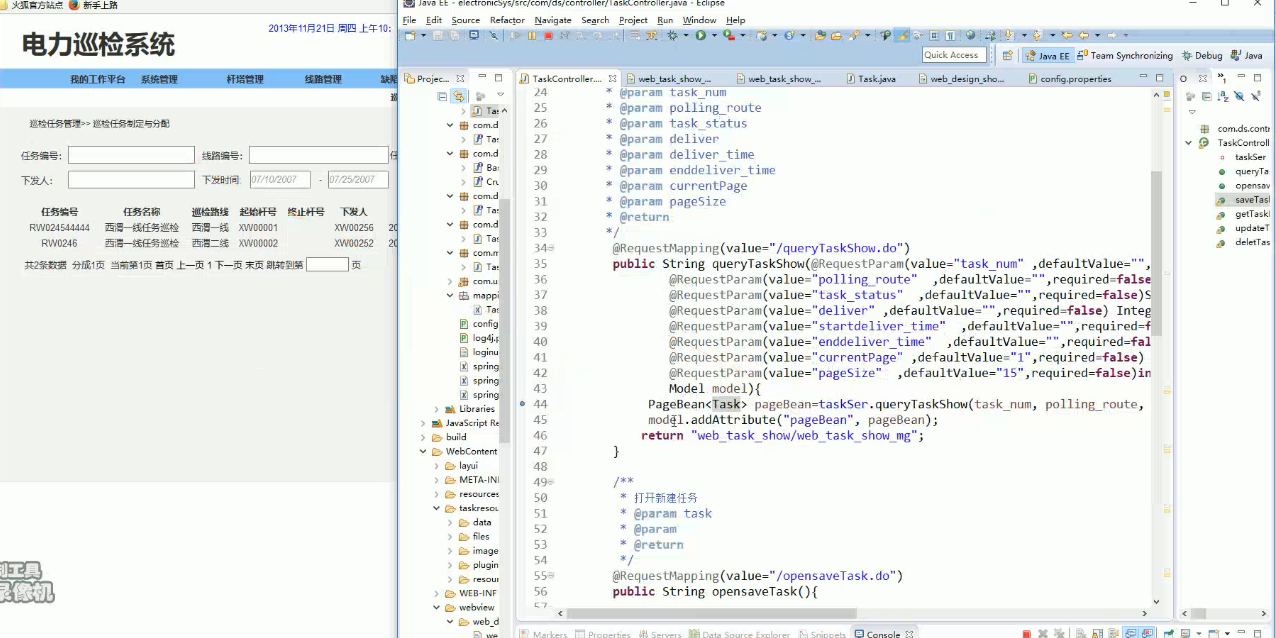Image resolution: width=1276 pixels, height=638 pixels.
Task: Expand the build folder in Project Explorer
Action: coord(423,437)
